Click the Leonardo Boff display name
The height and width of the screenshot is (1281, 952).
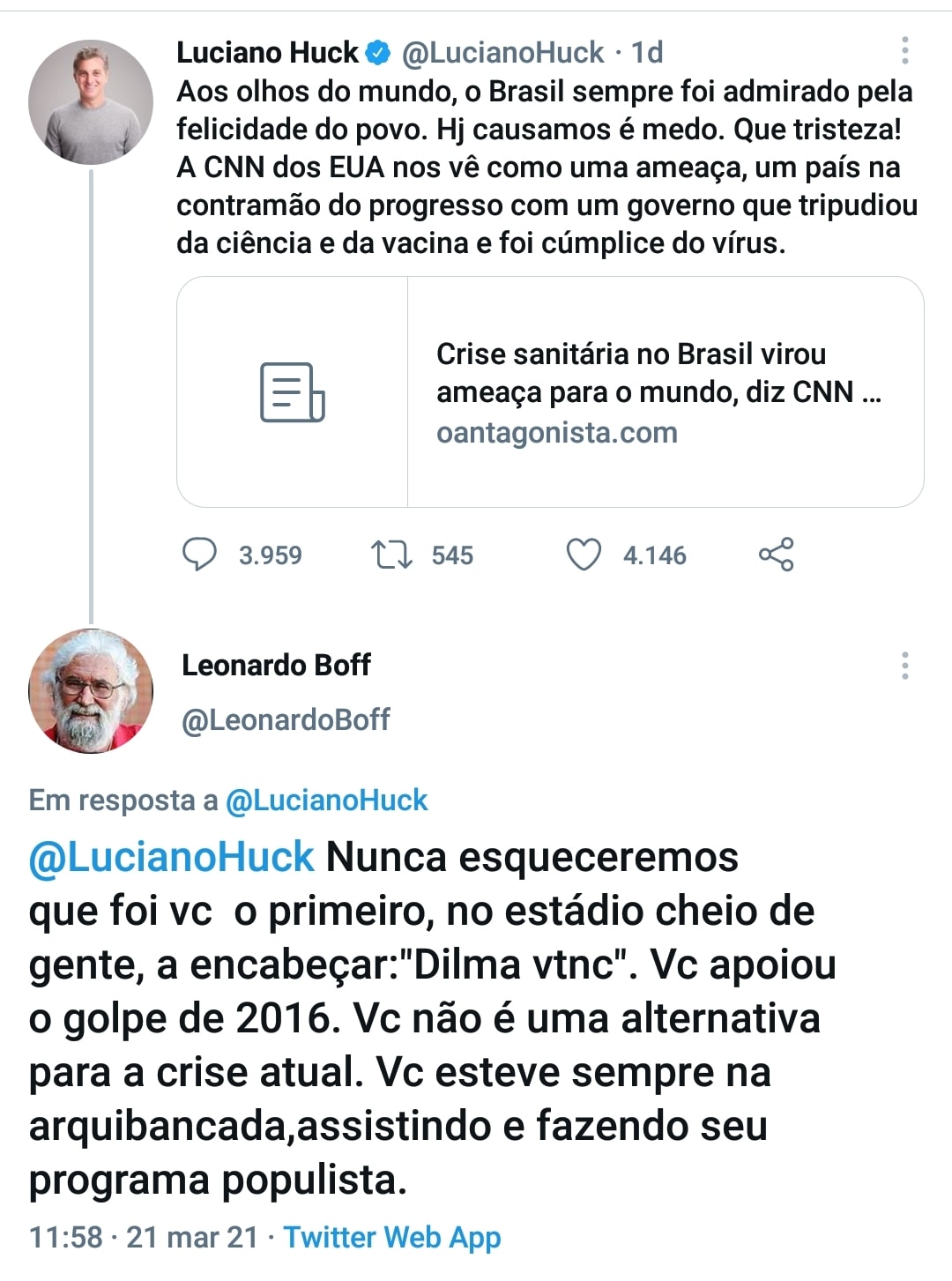pyautogui.click(x=276, y=665)
